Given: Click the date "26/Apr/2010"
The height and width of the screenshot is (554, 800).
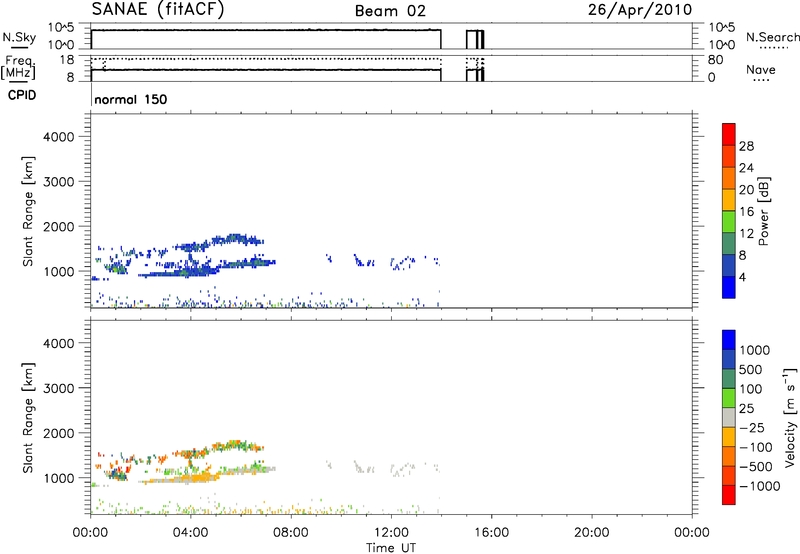Looking at the screenshot, I should [x=640, y=10].
